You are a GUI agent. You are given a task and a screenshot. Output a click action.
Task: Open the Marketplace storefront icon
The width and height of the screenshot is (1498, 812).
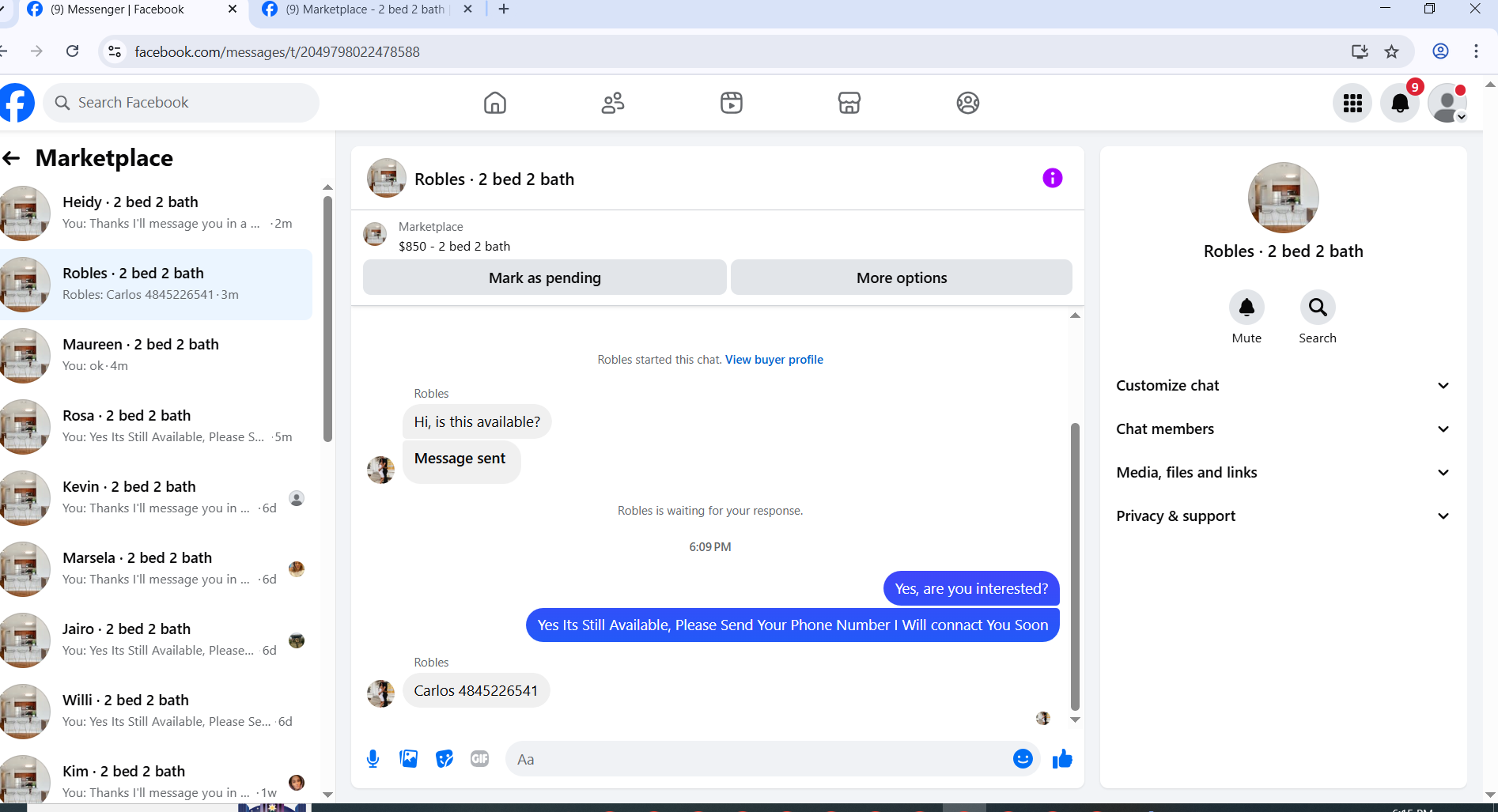tap(849, 103)
